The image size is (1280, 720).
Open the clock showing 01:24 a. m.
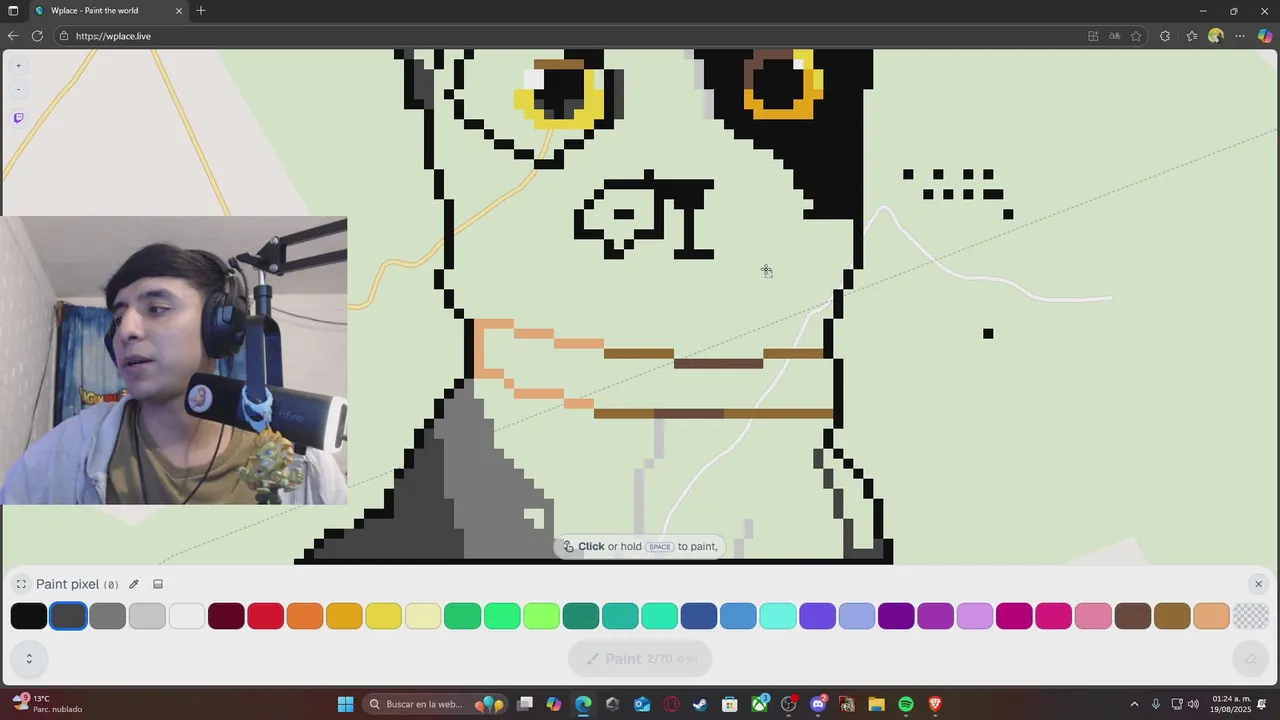[1231, 704]
